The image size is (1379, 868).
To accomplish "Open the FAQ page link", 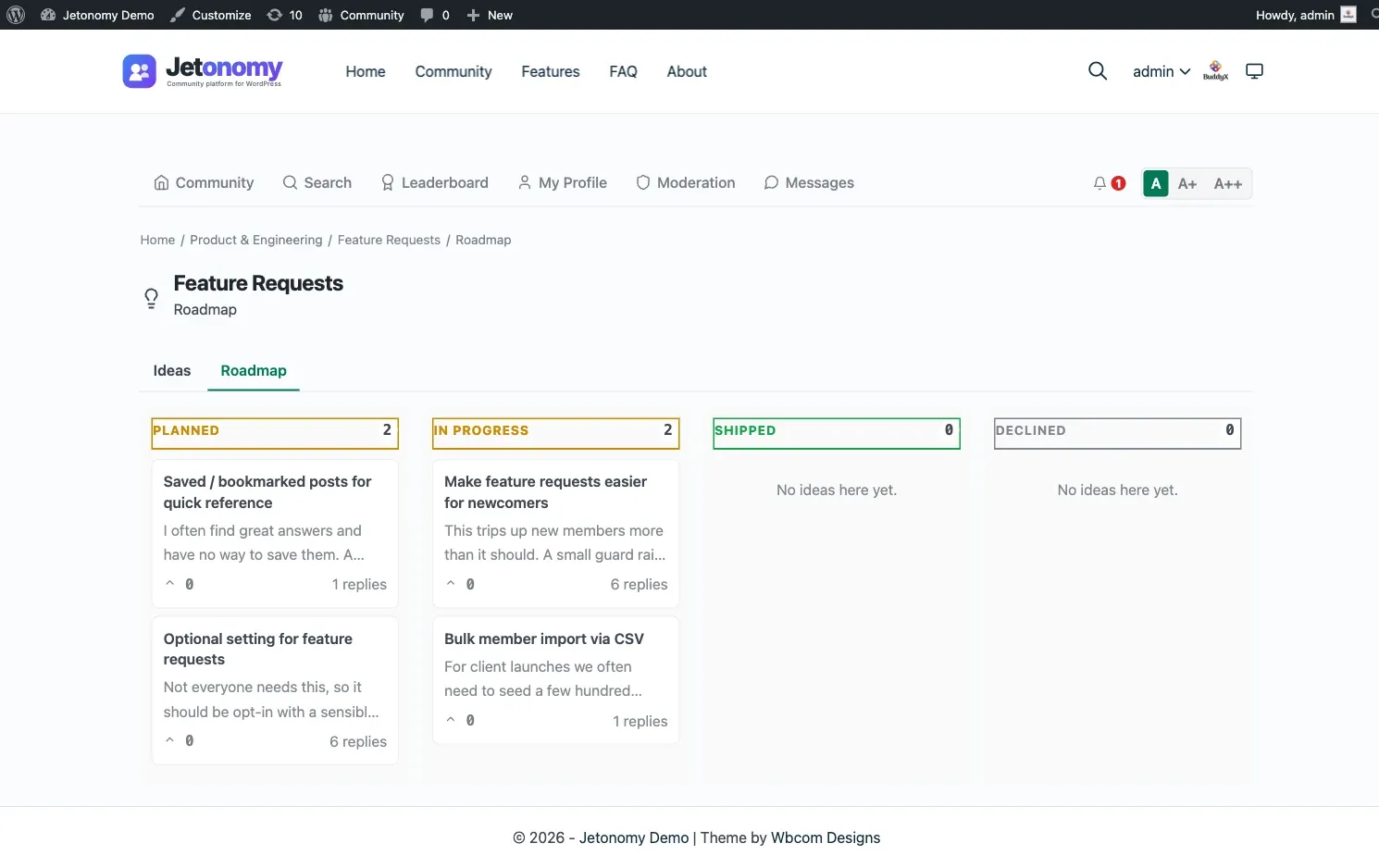I will (623, 71).
